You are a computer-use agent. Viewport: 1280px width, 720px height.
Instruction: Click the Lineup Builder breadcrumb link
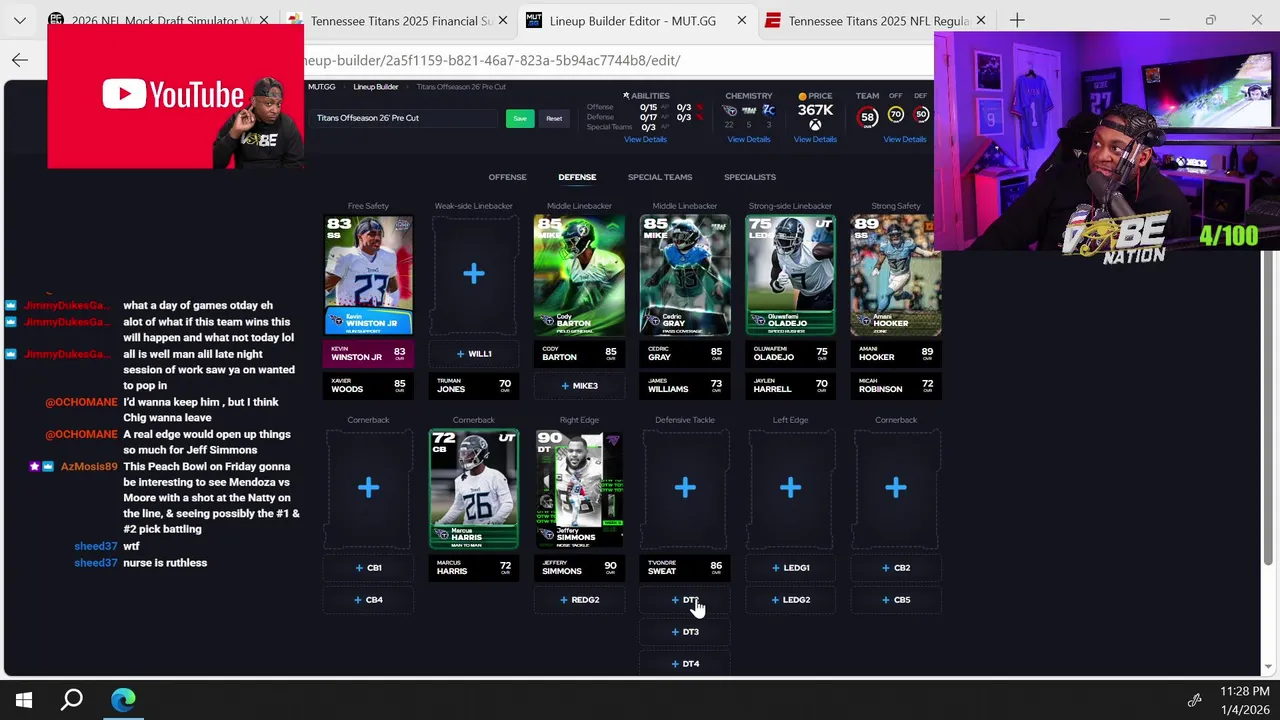(x=376, y=87)
